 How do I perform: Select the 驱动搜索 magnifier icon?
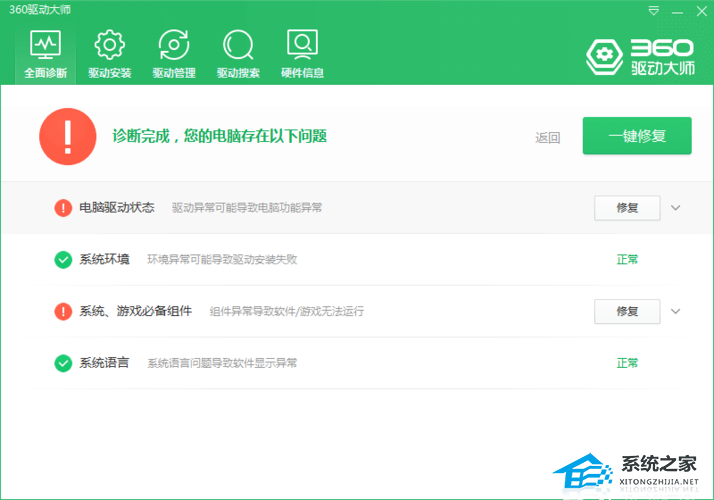pos(238,54)
